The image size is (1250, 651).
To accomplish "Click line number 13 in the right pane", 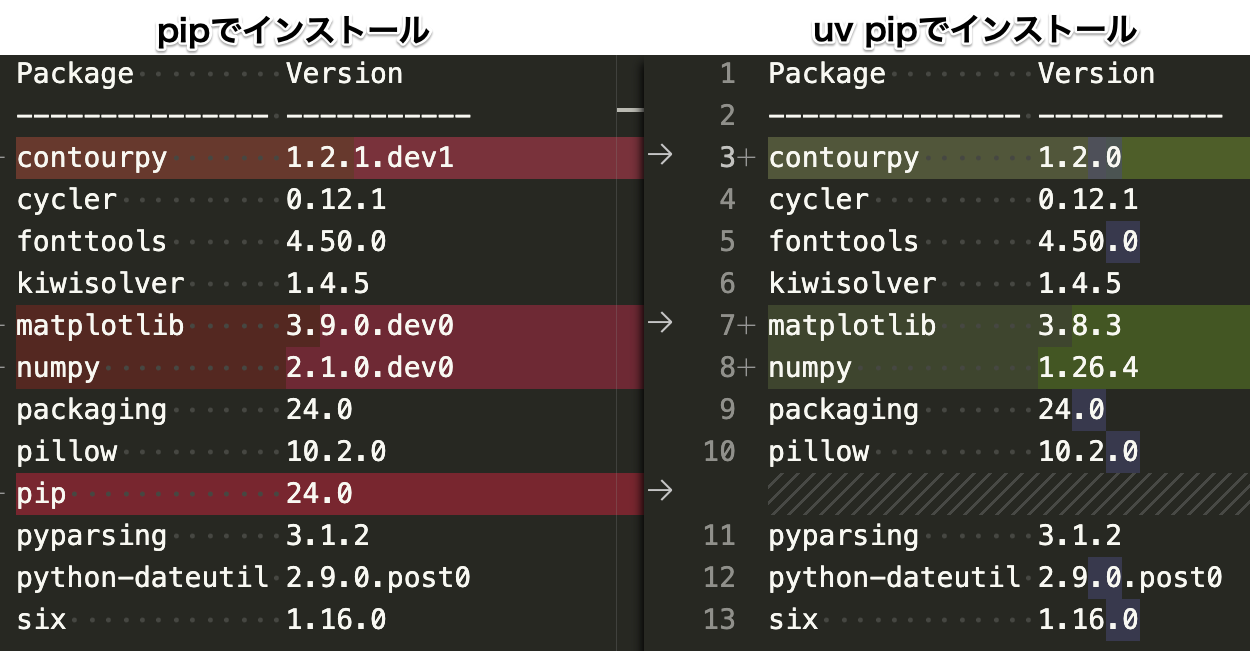I will pos(719,620).
